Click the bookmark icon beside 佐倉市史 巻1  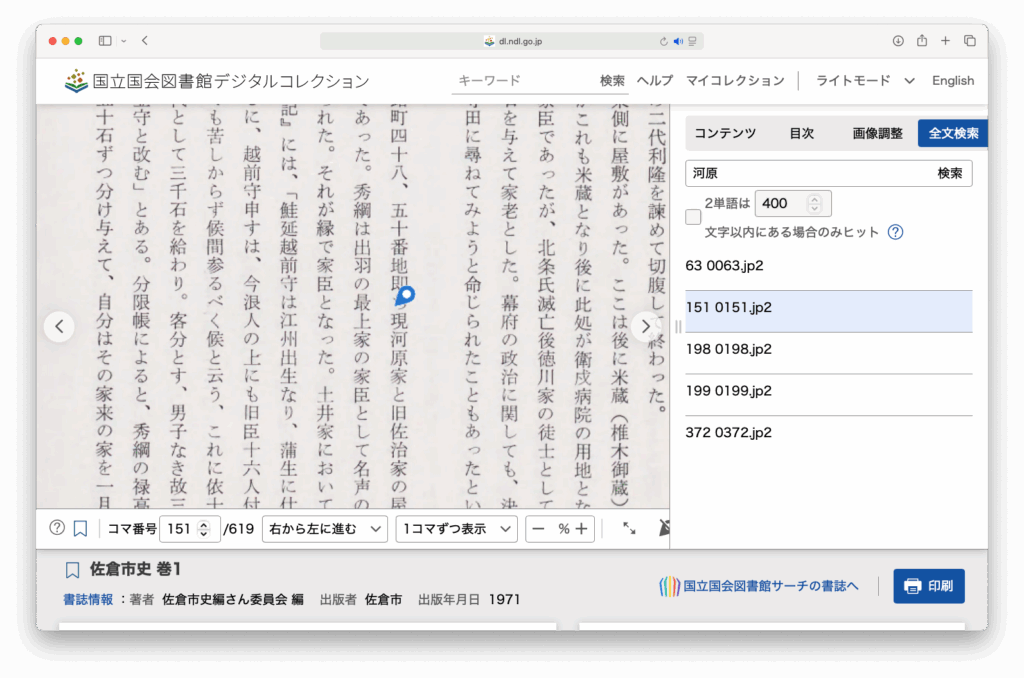(72, 570)
